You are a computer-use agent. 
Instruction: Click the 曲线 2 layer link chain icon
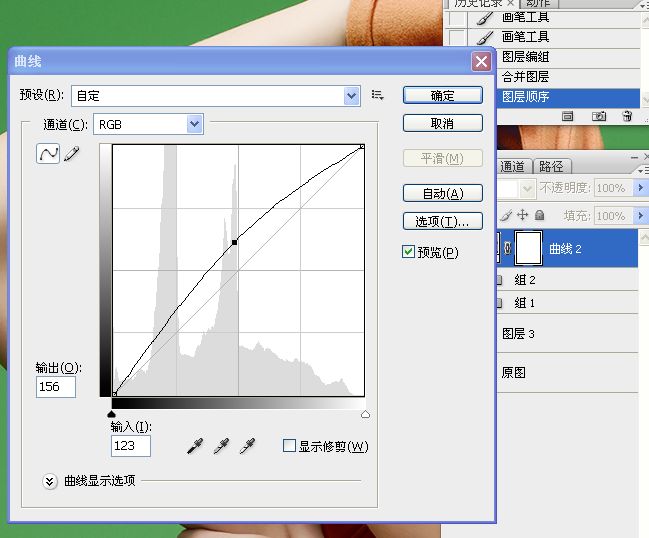(508, 248)
